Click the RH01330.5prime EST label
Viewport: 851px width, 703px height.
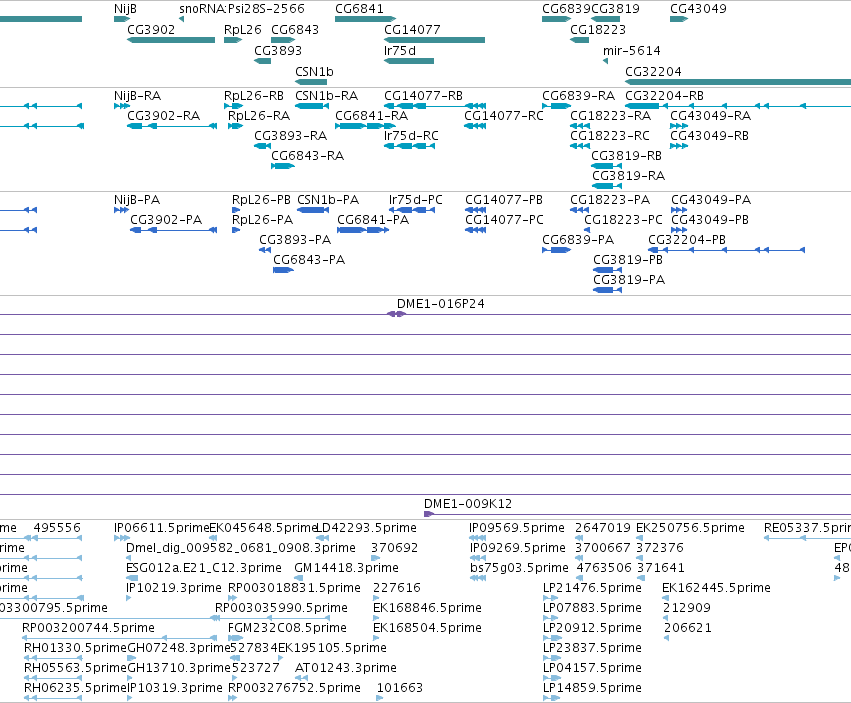75,648
